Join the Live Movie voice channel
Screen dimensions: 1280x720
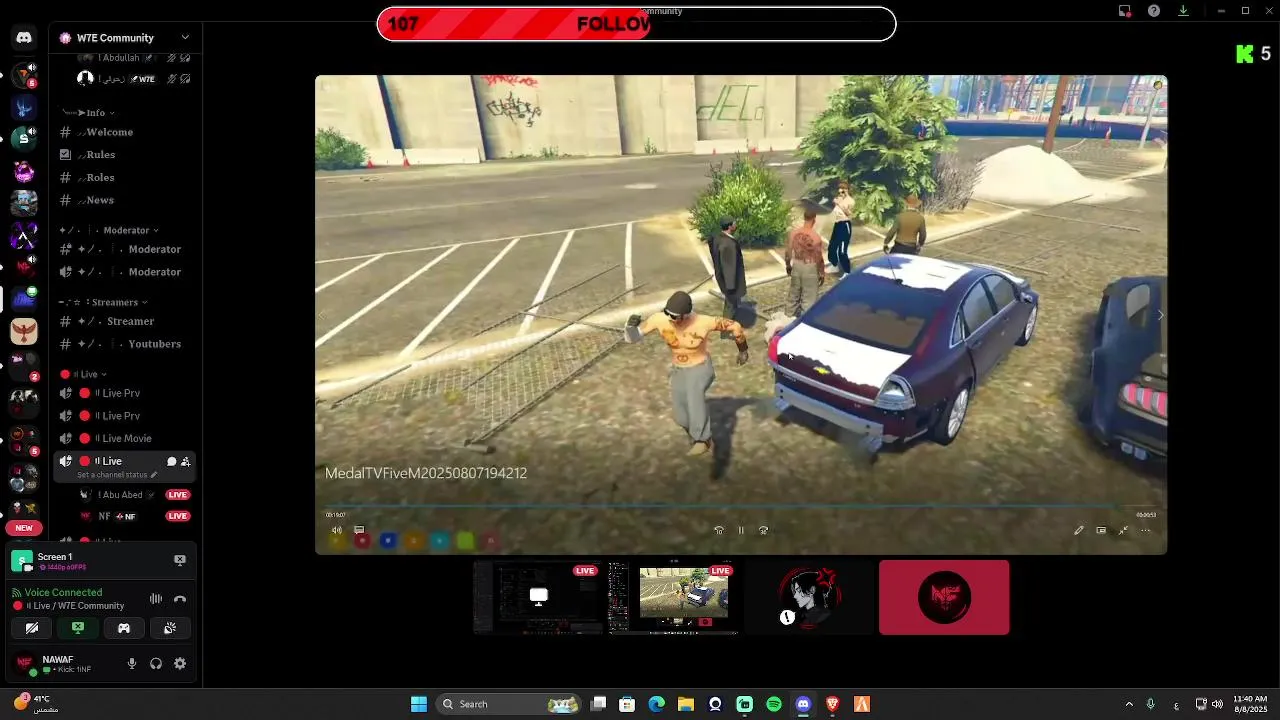(125, 438)
